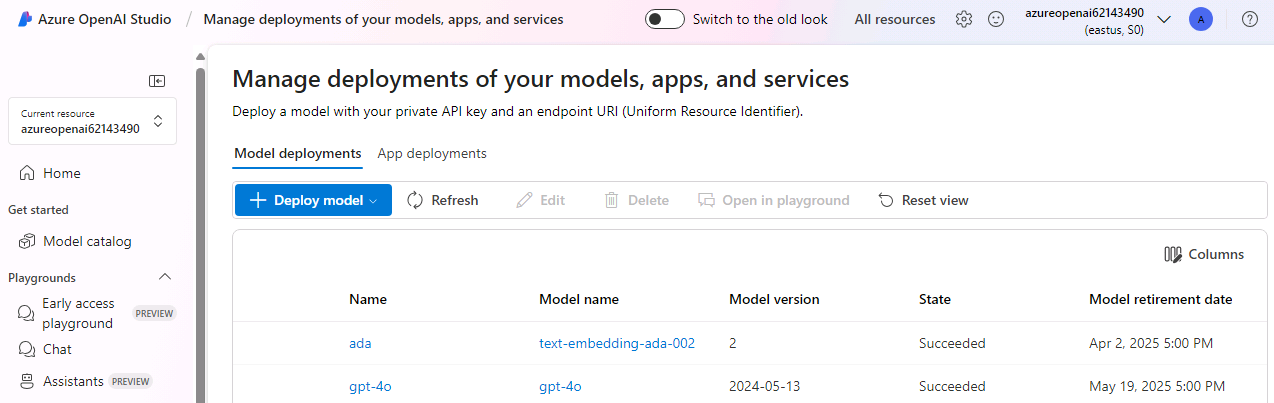Open the Current resource selector dropdown
This screenshot has height=403, width=1274.
click(x=92, y=121)
